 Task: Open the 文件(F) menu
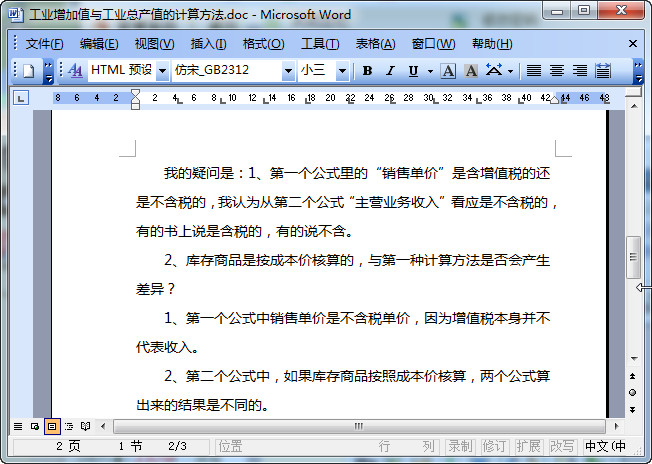tap(44, 44)
